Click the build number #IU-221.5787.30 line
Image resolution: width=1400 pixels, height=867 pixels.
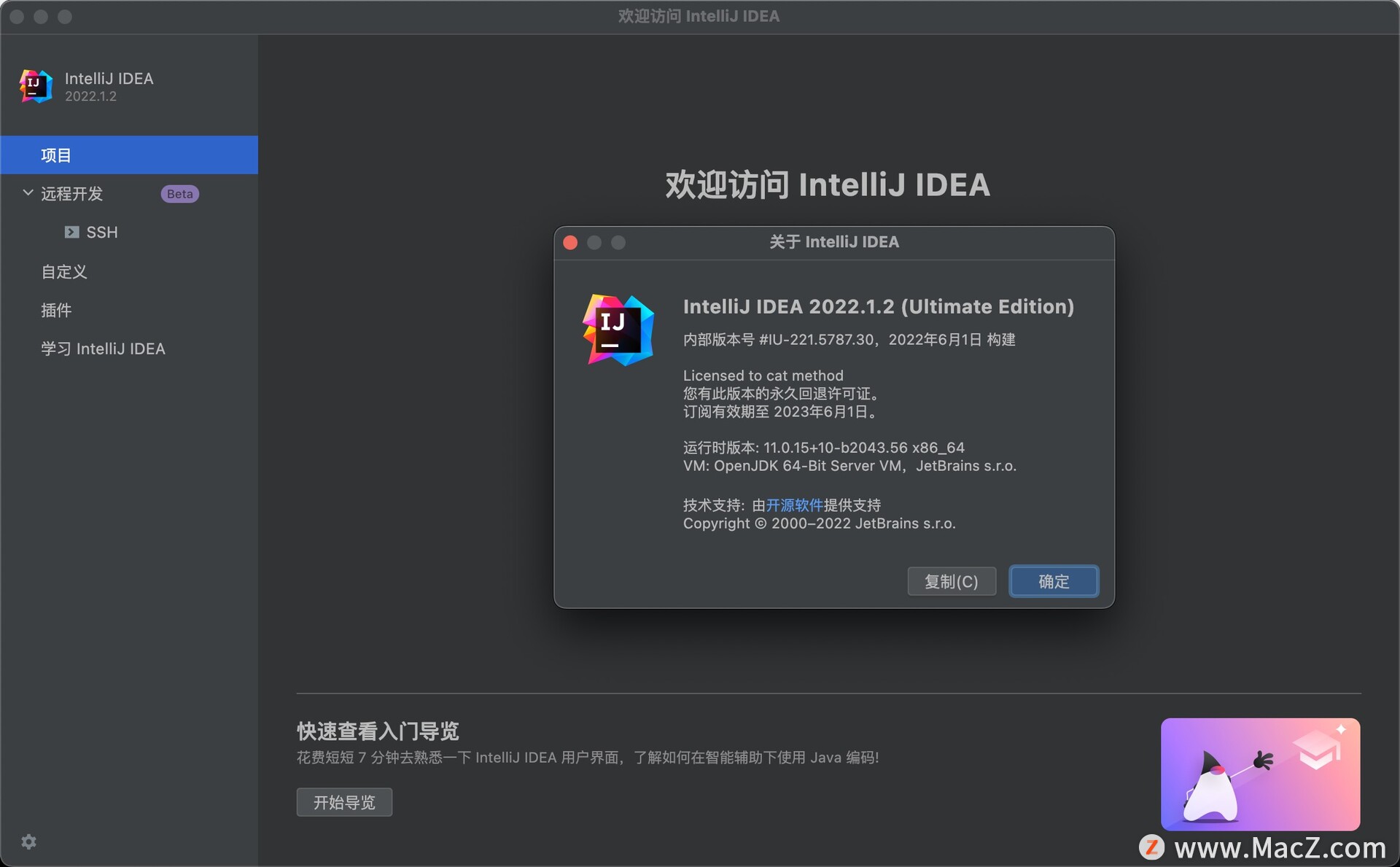[849, 340]
